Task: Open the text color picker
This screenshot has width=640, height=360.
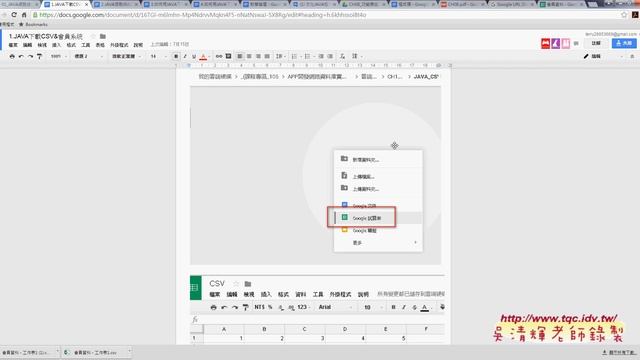Action: click(204, 56)
